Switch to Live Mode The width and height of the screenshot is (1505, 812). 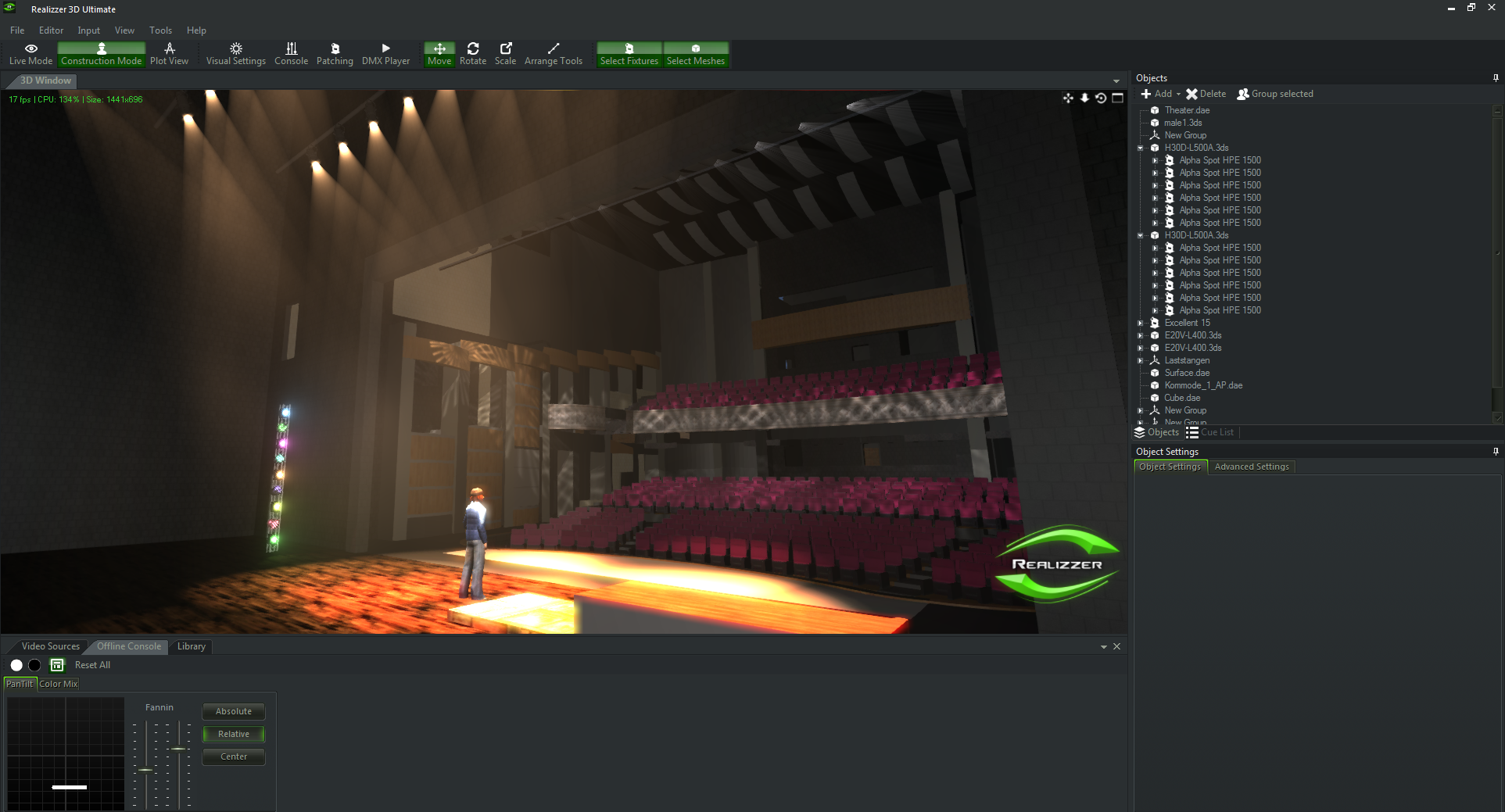pos(30,54)
